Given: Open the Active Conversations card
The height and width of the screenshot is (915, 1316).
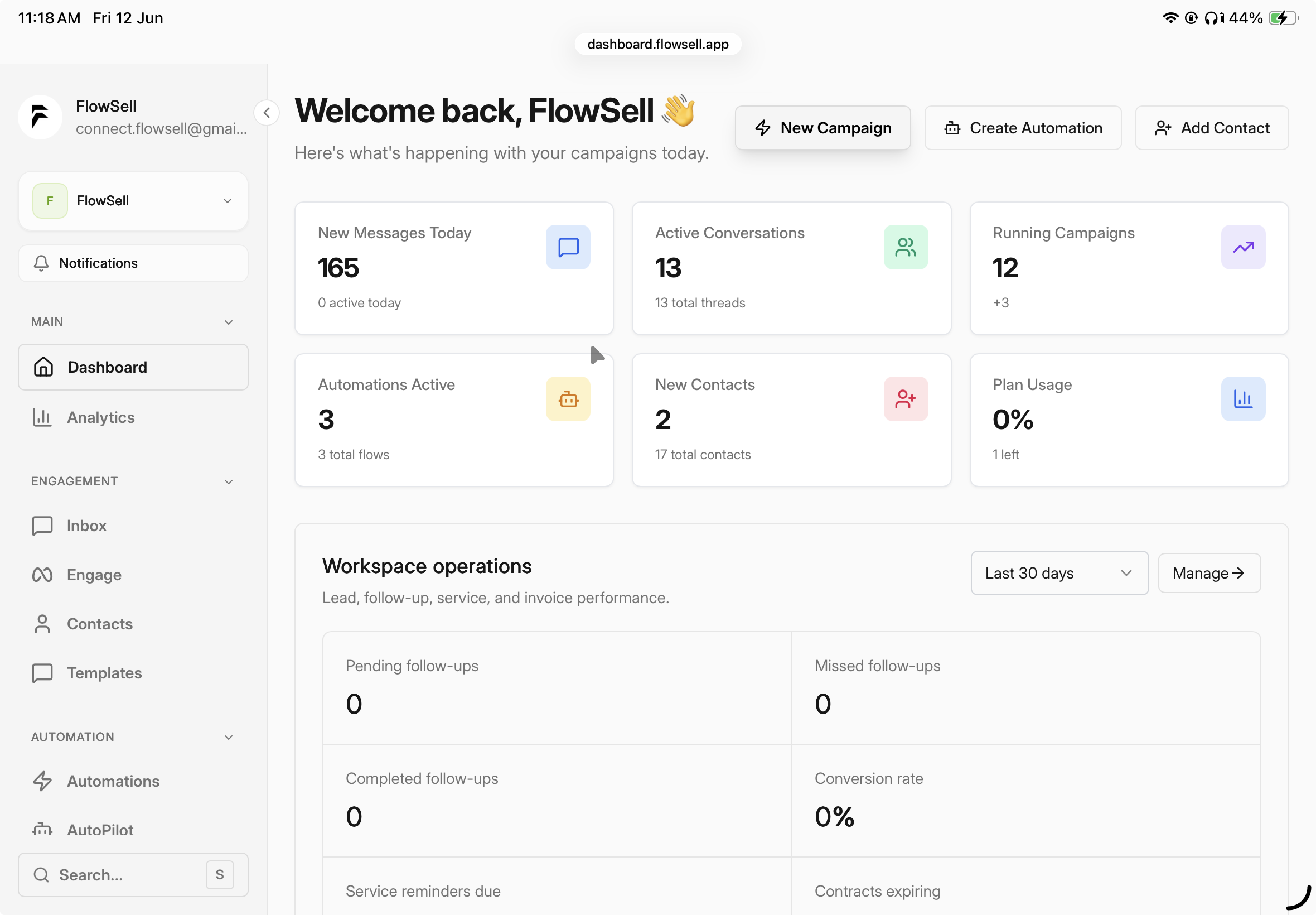Looking at the screenshot, I should click(x=791, y=268).
